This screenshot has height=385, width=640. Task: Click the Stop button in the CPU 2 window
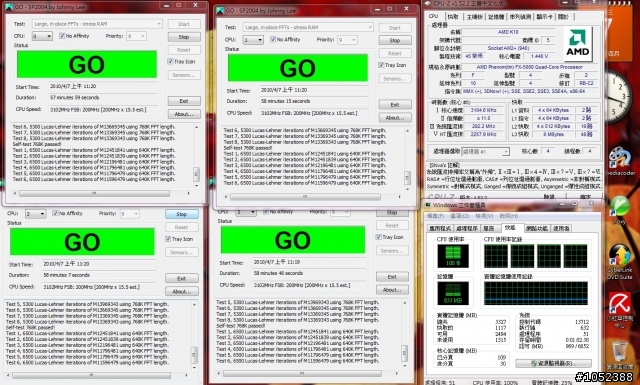182,214
